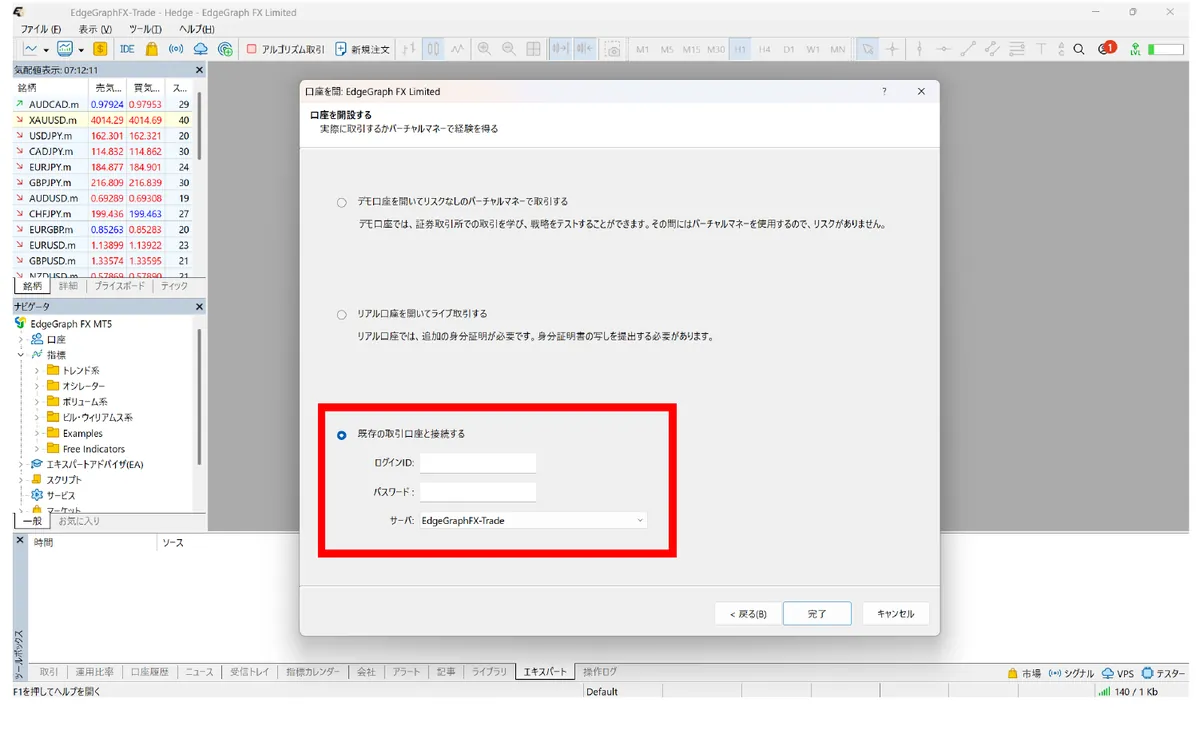Open the signals icon in the toolbar
Image resolution: width=1200 pixels, height=750 pixels.
pyautogui.click(x=176, y=48)
